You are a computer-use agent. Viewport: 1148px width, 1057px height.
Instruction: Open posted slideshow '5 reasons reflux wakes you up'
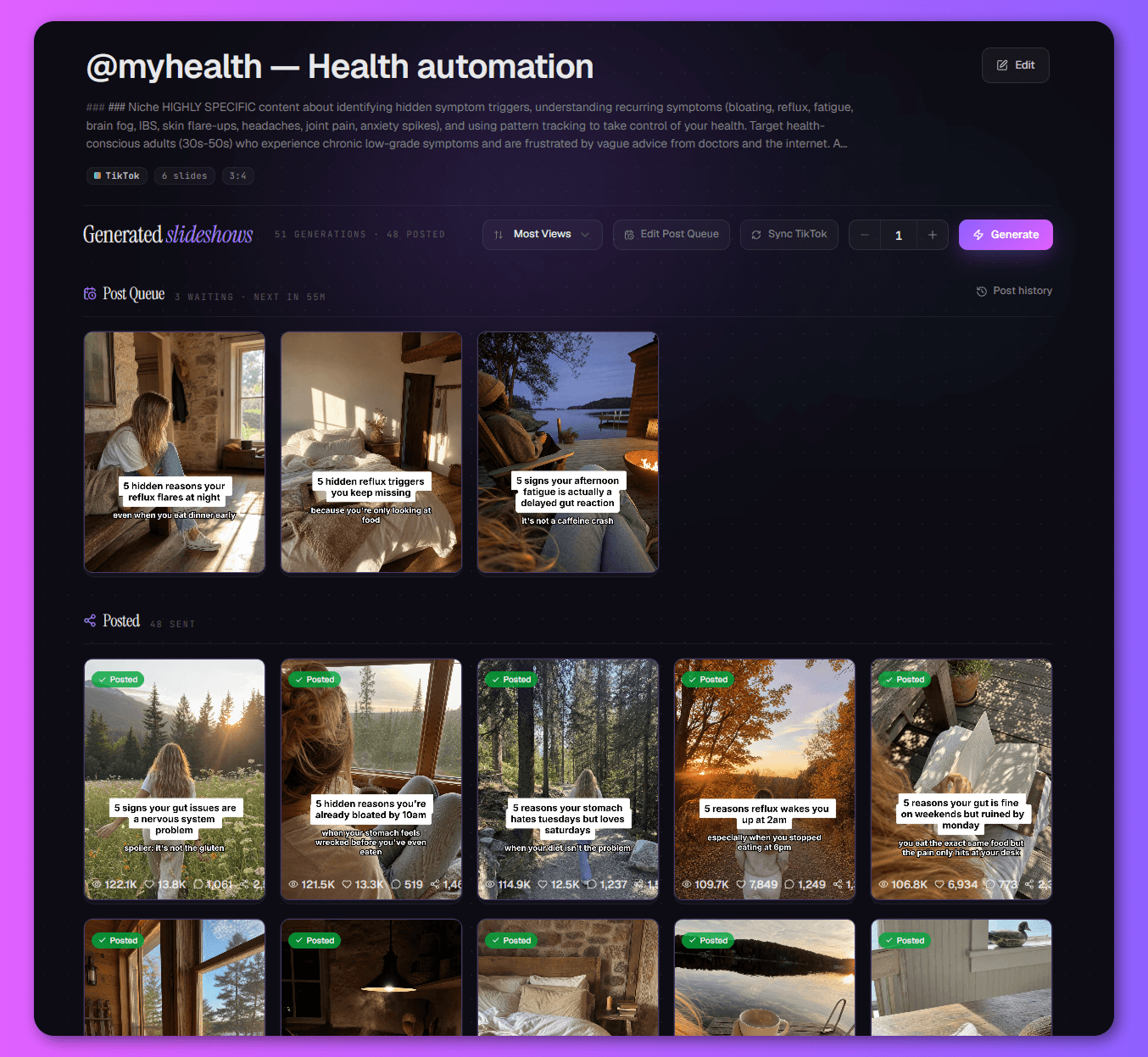click(765, 779)
